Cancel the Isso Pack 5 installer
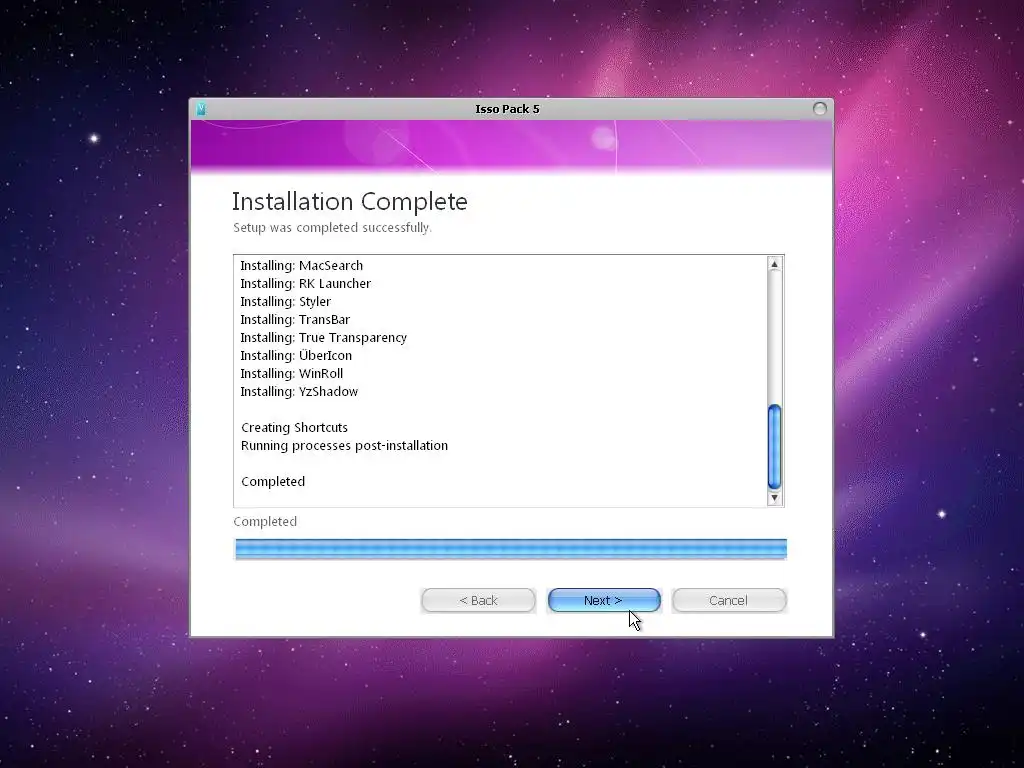The image size is (1024, 768). pos(729,600)
